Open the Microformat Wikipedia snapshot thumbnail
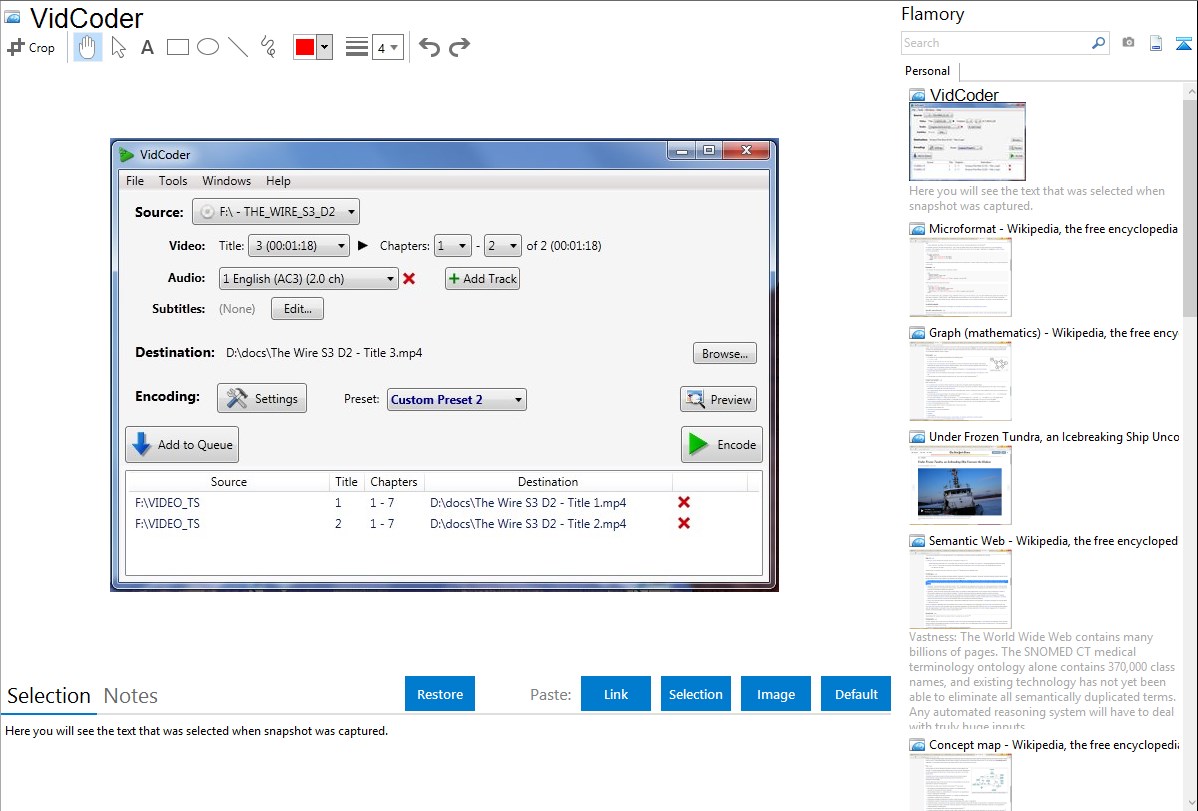Screen dimensions: 1198x811 [960, 277]
